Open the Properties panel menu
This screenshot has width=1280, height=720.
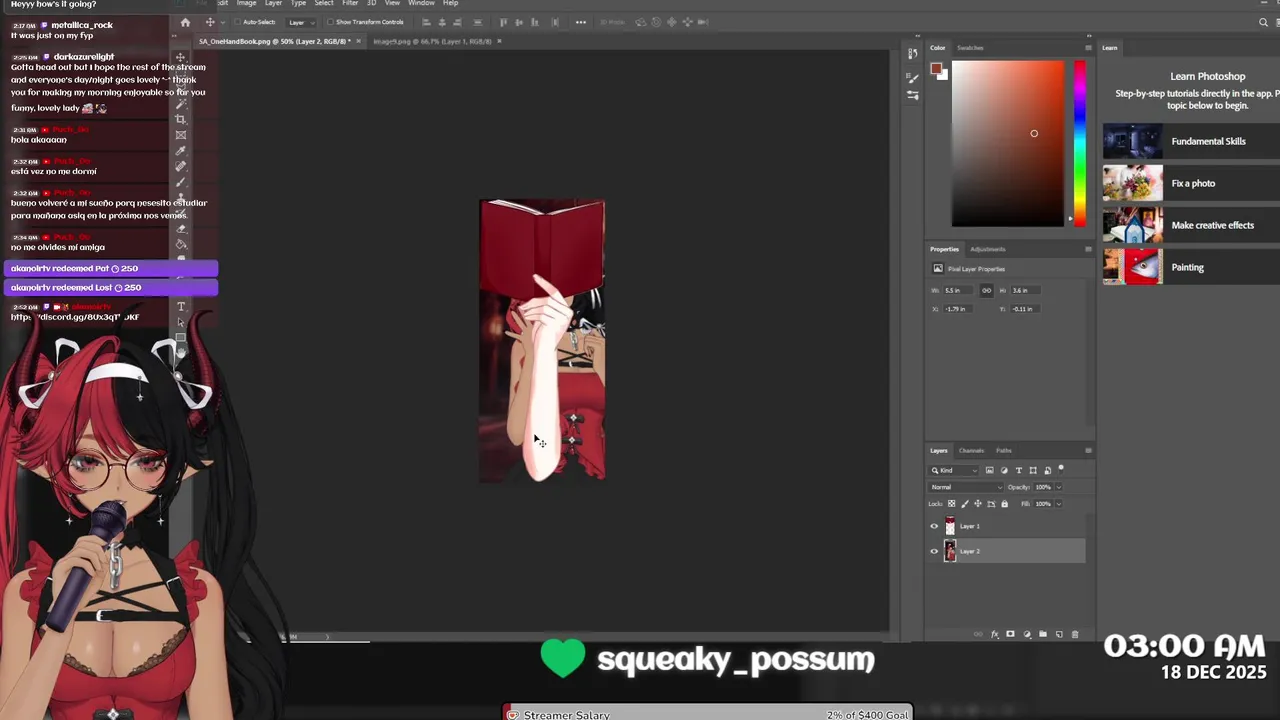click(x=1088, y=249)
